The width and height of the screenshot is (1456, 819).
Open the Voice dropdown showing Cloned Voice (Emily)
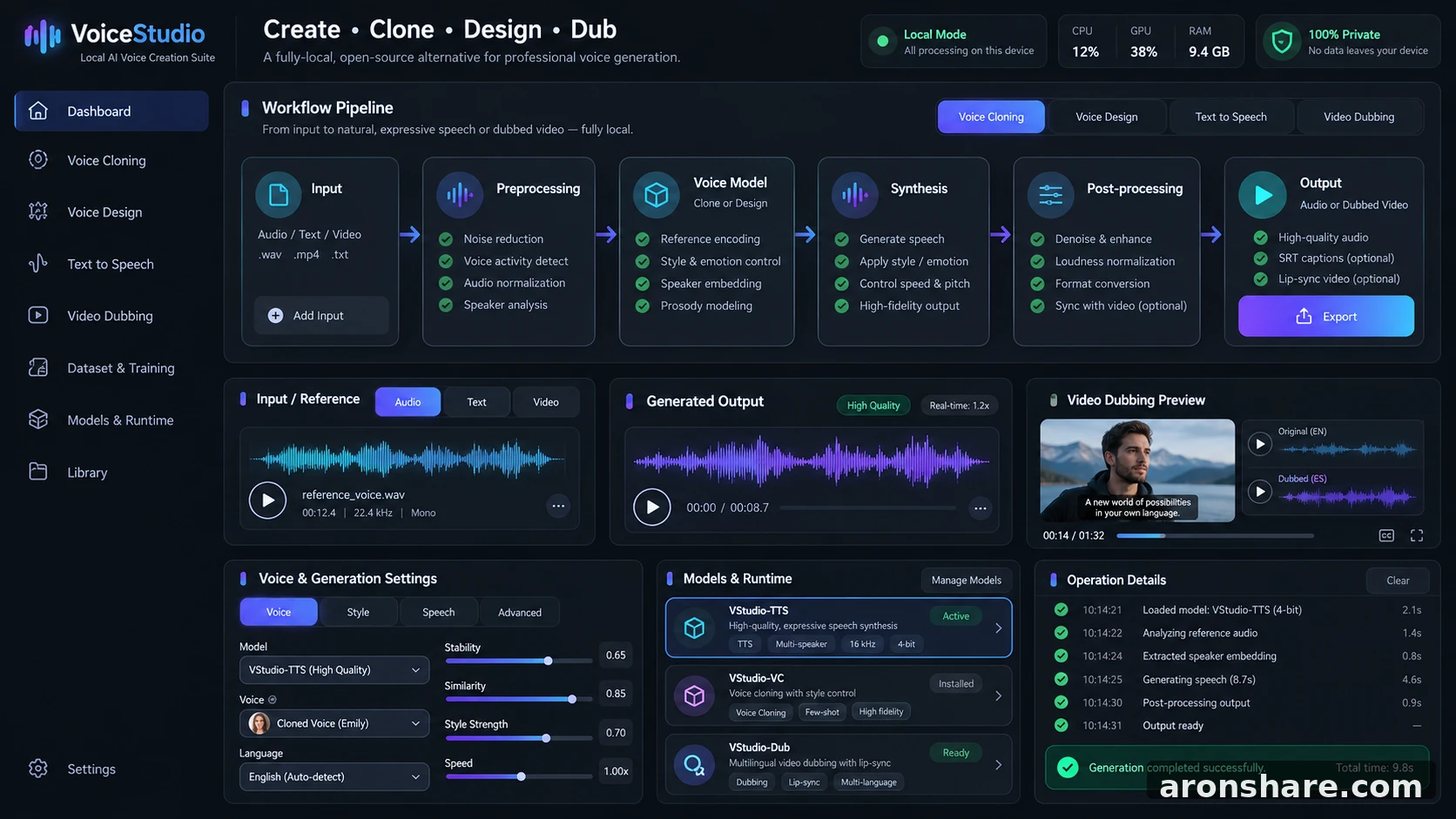tap(334, 723)
